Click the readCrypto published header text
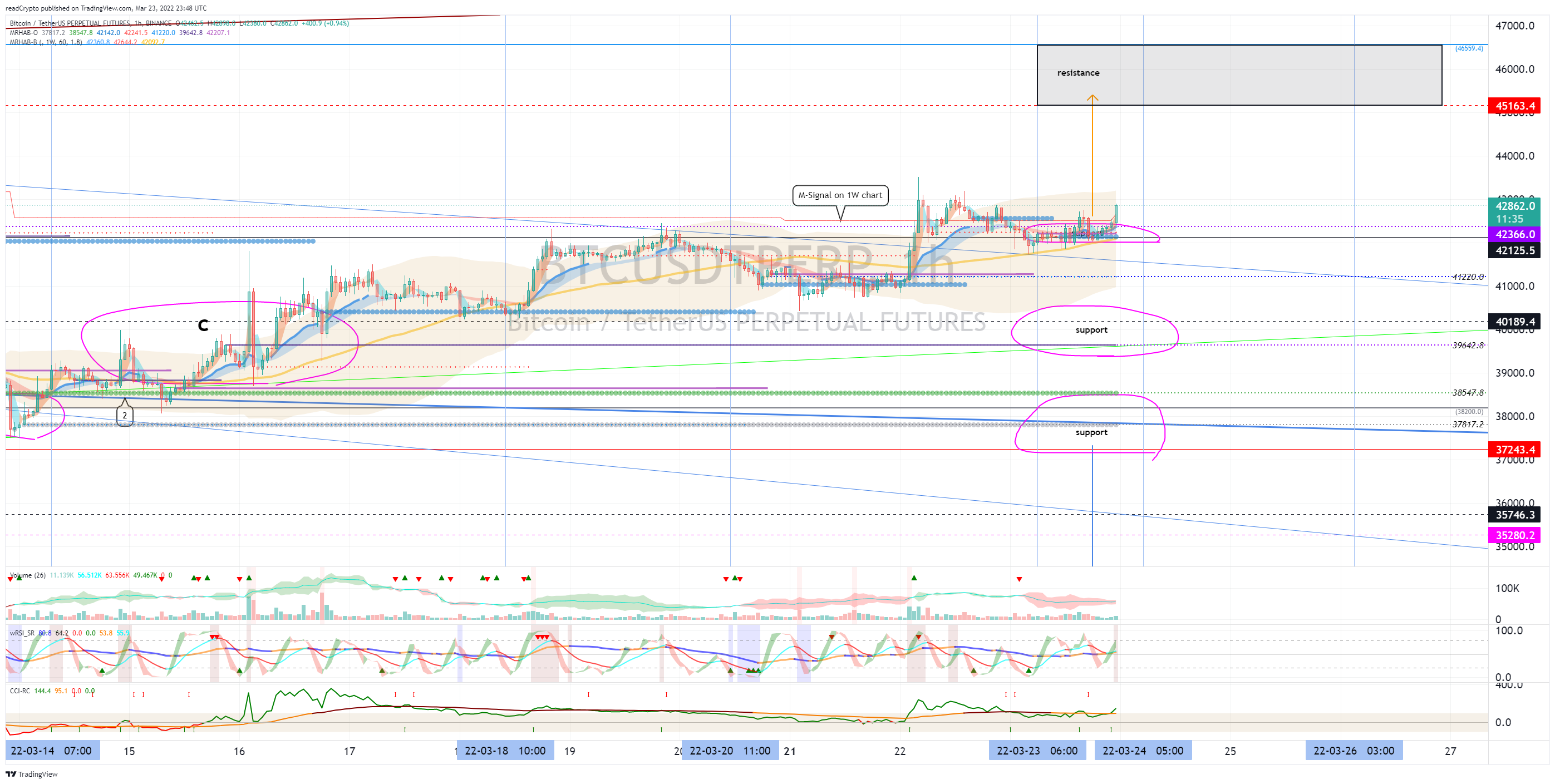This screenshot has height=784, width=1555. 106,8
